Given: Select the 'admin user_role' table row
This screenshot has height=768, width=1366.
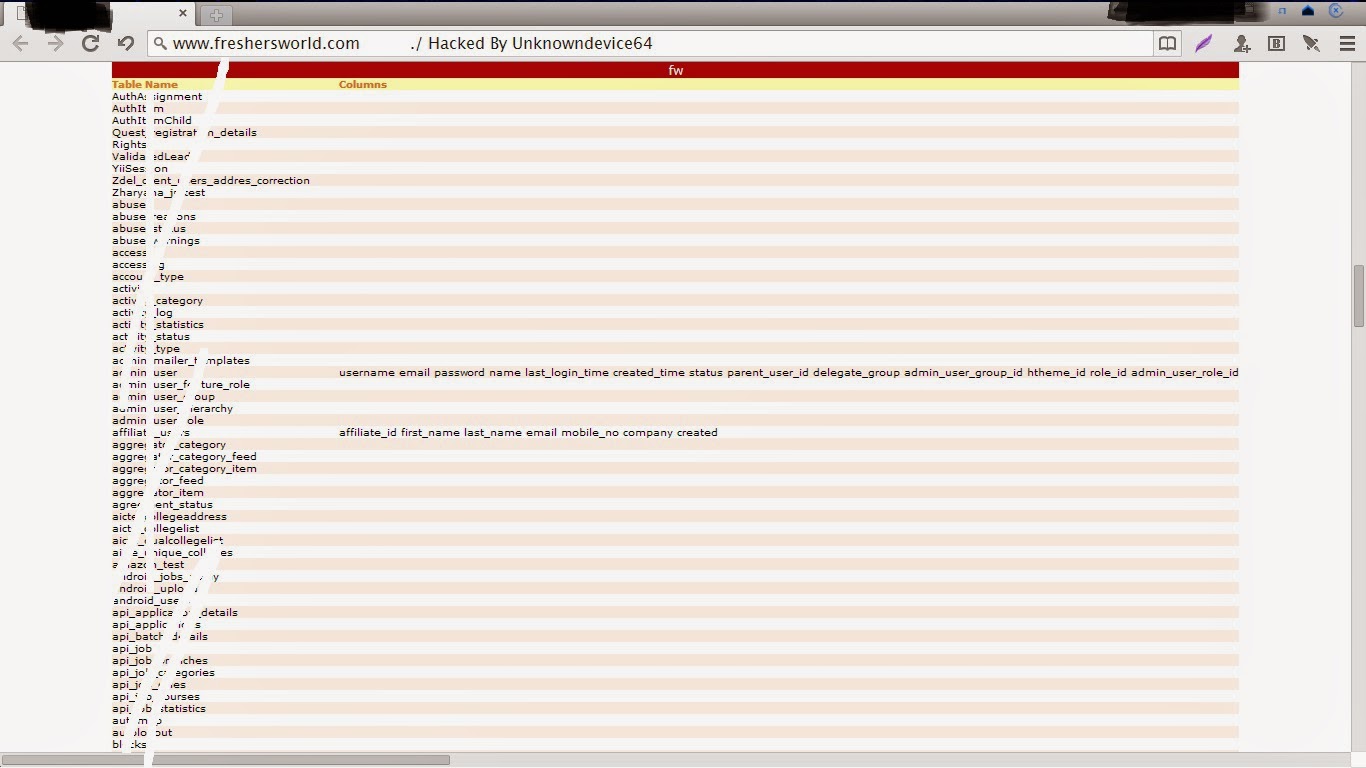Looking at the screenshot, I should 675,421.
